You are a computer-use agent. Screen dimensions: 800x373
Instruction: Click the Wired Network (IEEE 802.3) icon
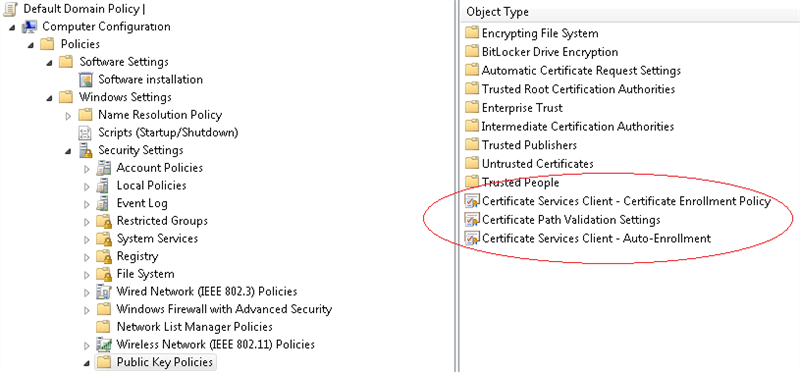point(104,292)
